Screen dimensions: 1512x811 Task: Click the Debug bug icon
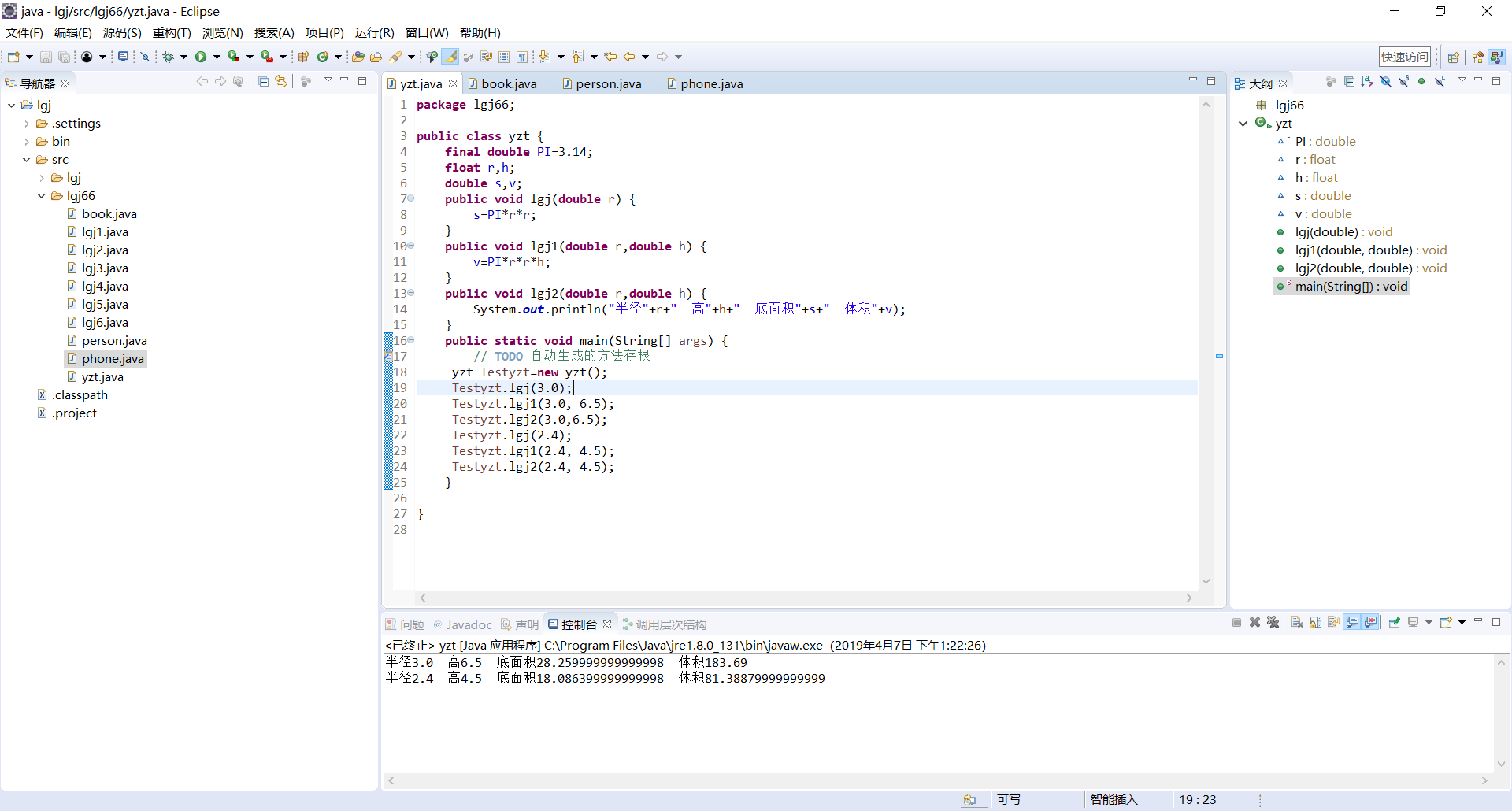168,57
